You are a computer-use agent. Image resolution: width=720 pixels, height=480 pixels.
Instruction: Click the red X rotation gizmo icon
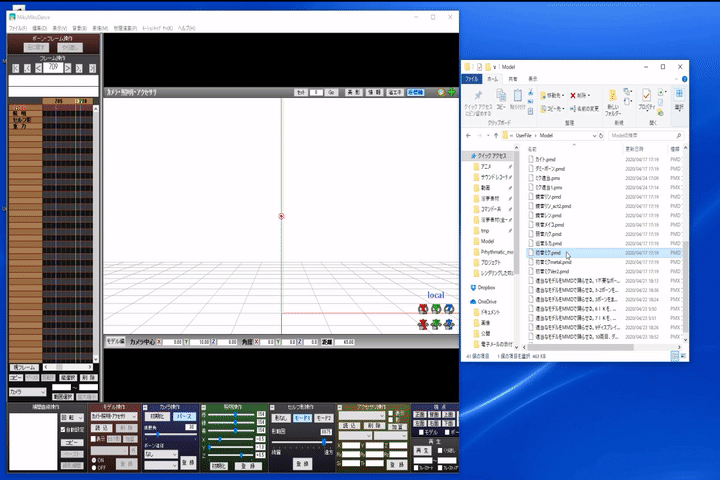[x=423, y=309]
